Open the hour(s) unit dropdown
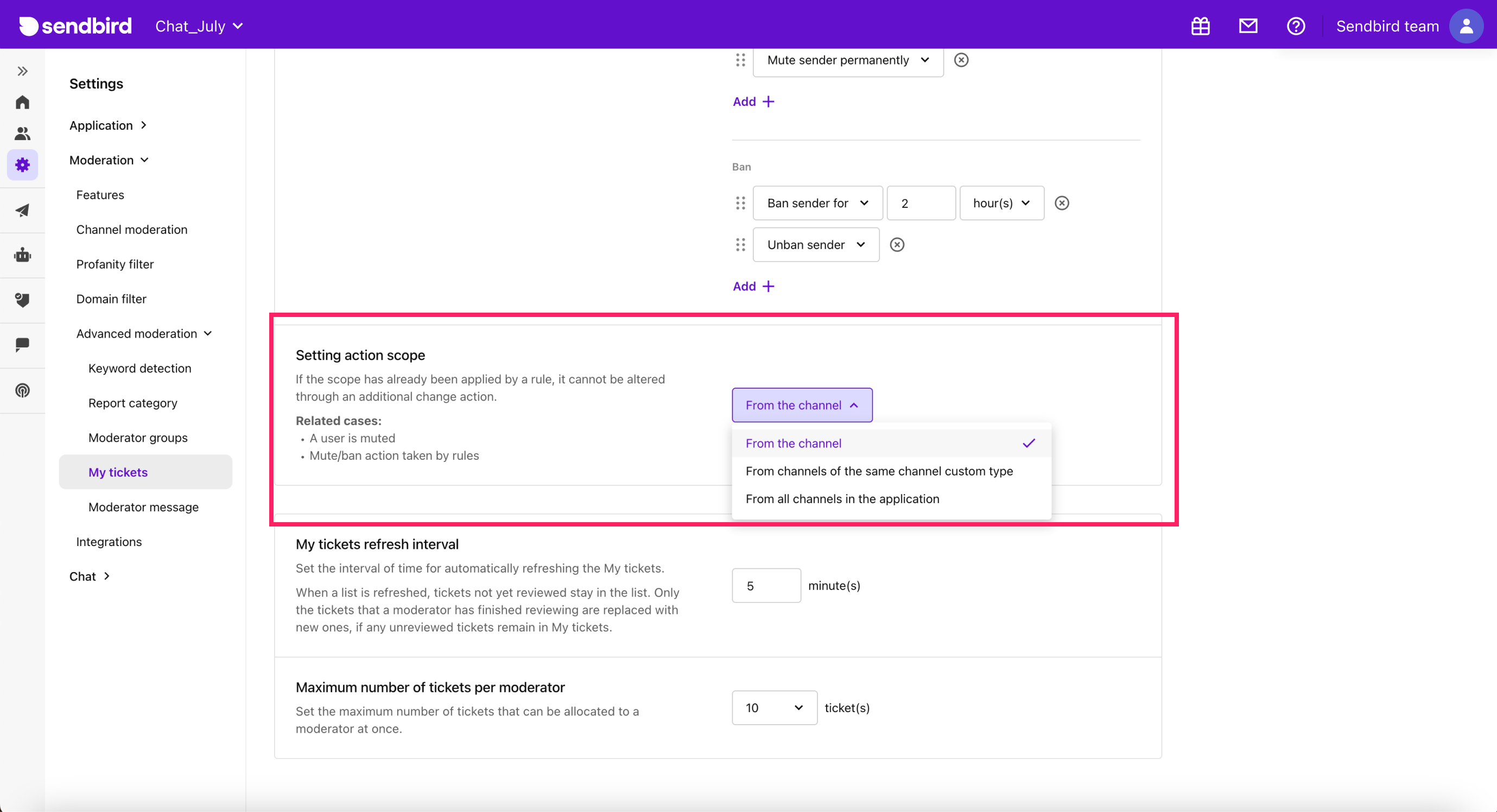 click(1001, 203)
